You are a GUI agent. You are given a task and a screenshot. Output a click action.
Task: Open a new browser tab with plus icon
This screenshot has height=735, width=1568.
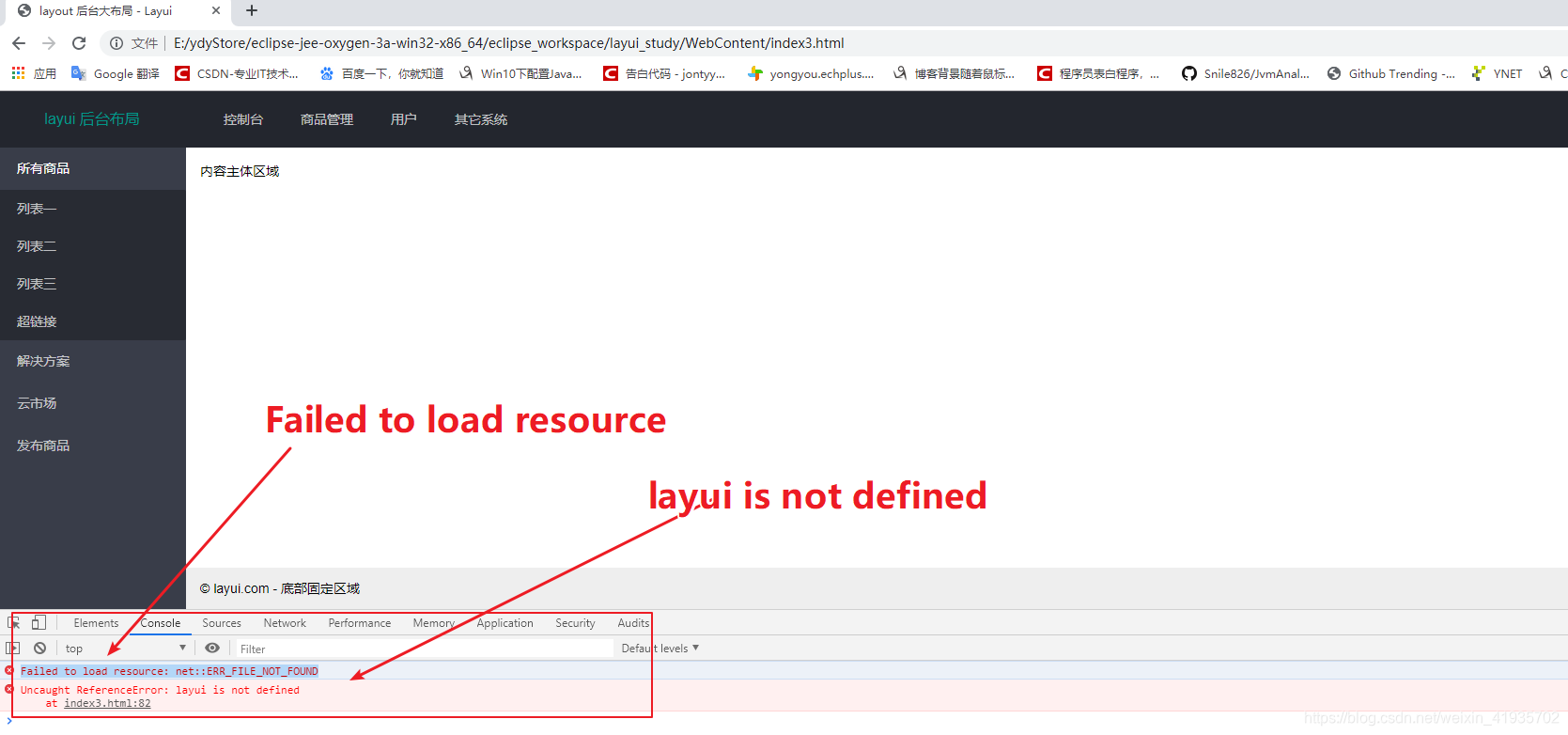[x=252, y=11]
